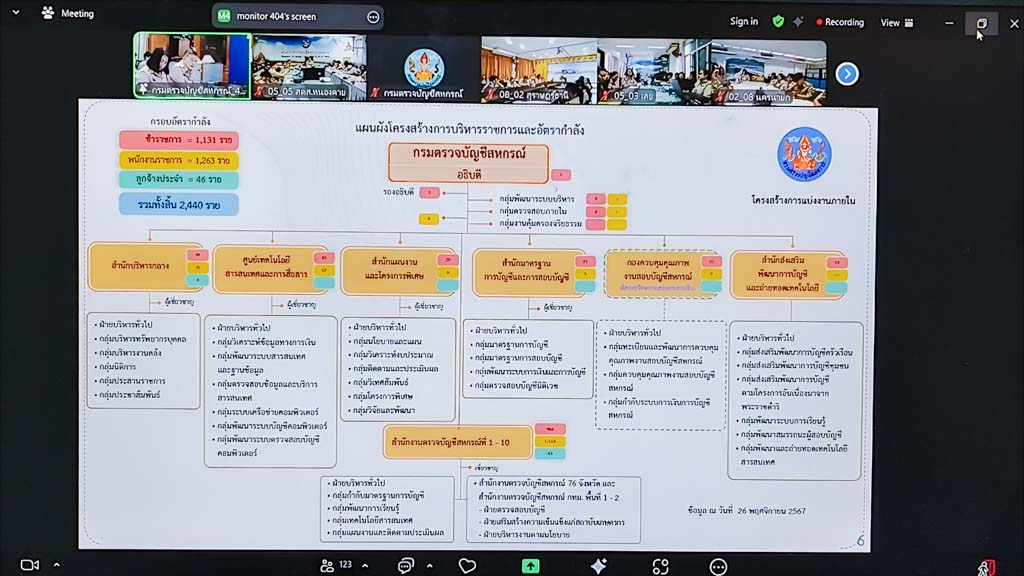The height and width of the screenshot is (576, 1024).
Task: Click the M4 avatar badge in share bar
Action: point(224,16)
